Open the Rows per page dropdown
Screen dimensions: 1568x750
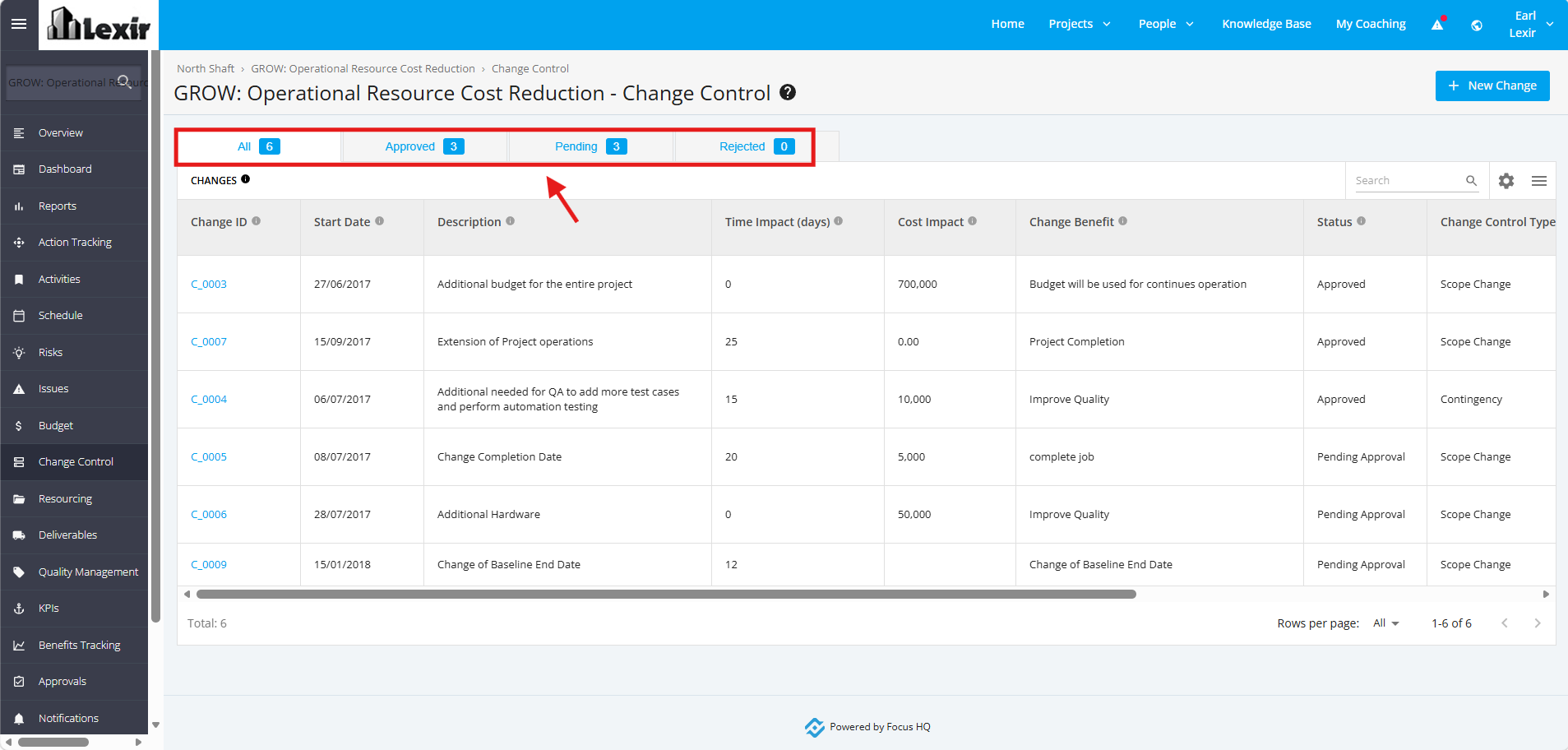1386,623
